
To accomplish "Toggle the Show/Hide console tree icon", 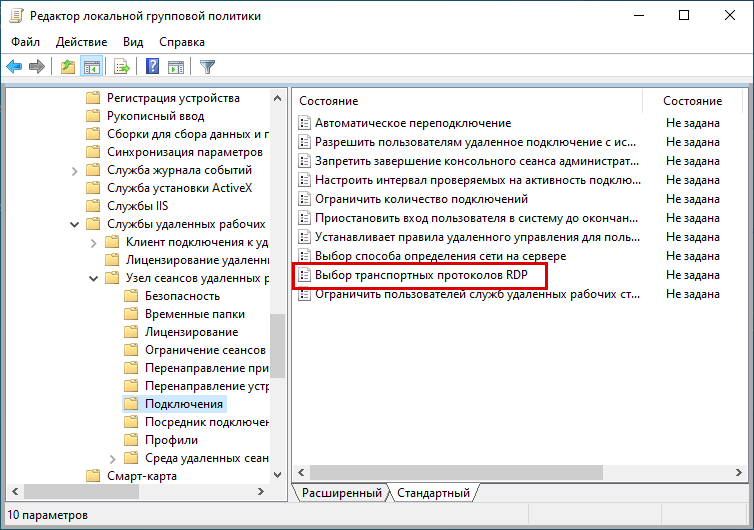I will click(91, 66).
